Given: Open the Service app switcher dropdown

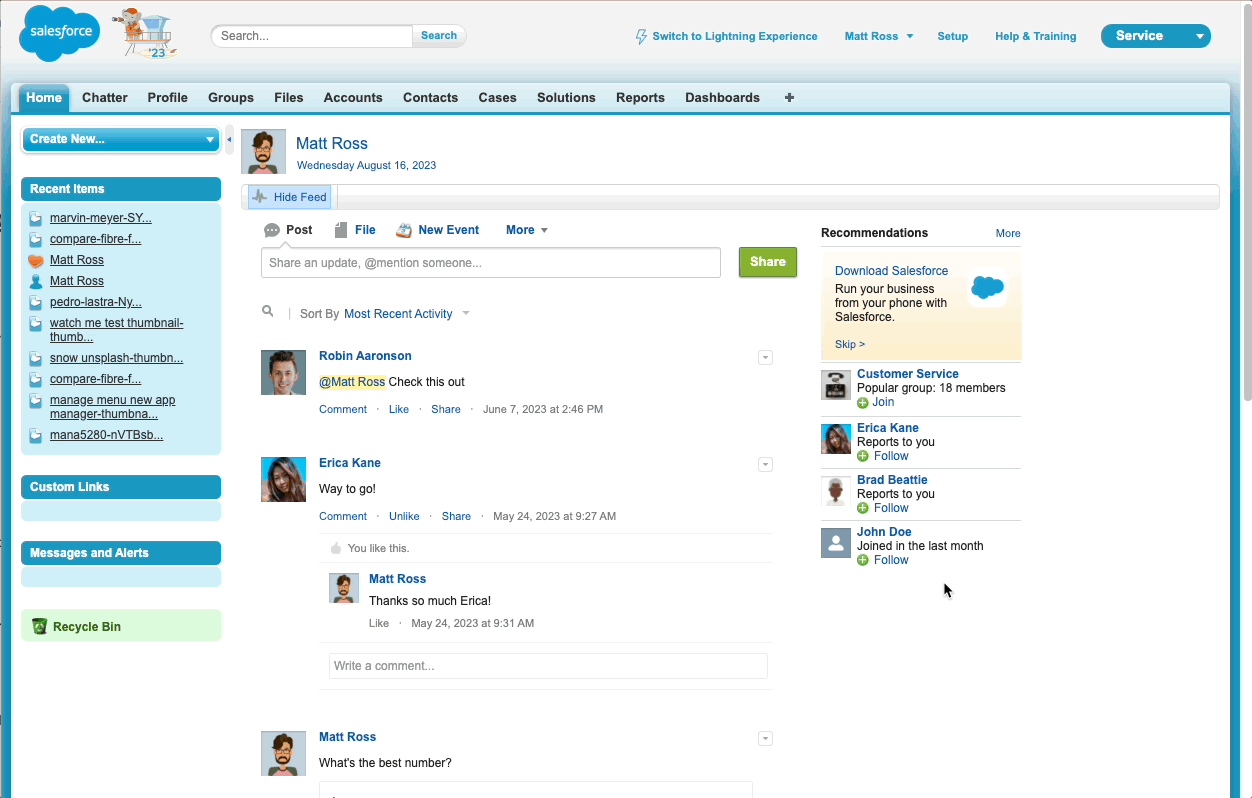Looking at the screenshot, I should 1155,36.
